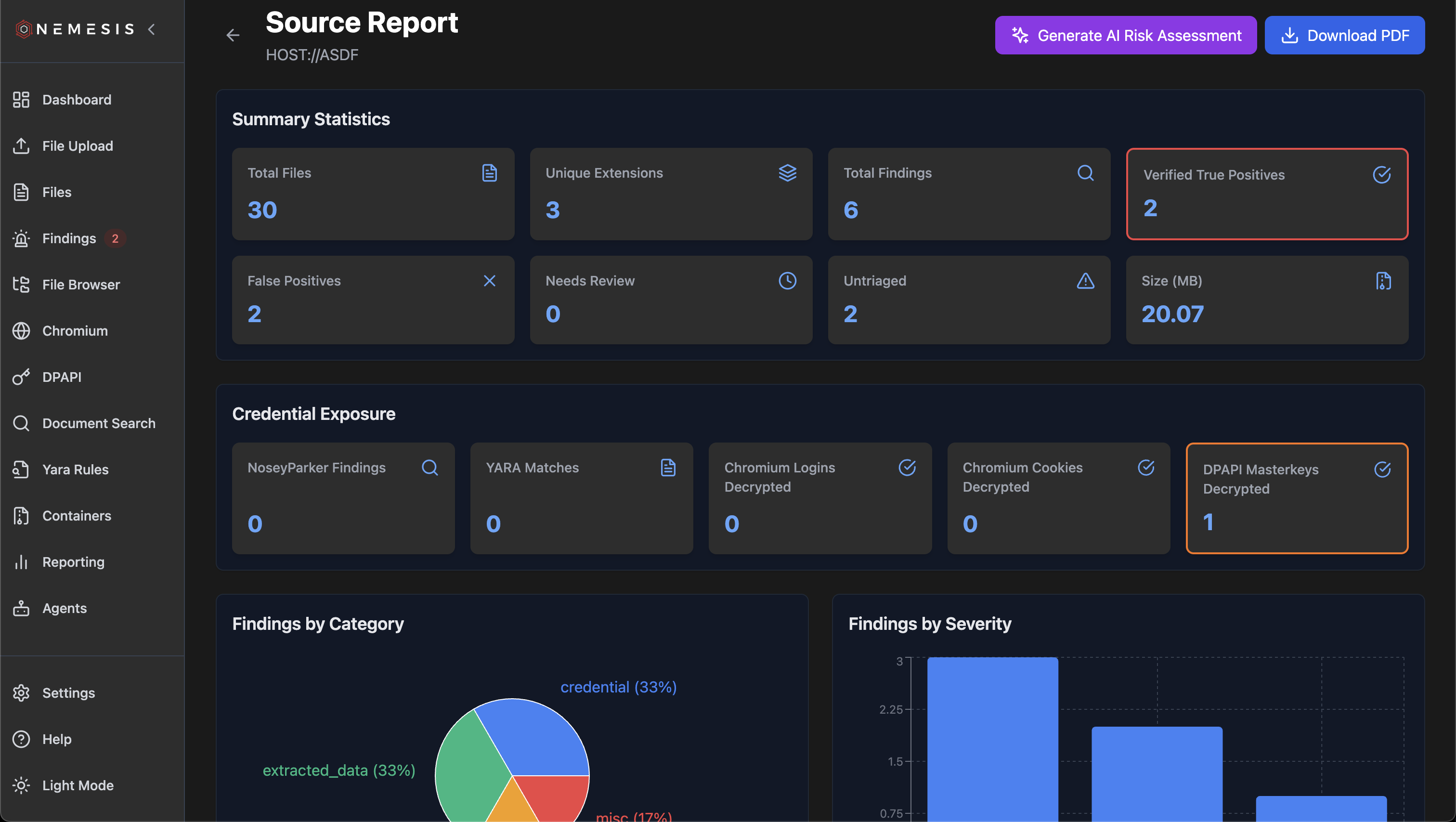Navigate back using the arrow near Source Report

pyautogui.click(x=234, y=35)
